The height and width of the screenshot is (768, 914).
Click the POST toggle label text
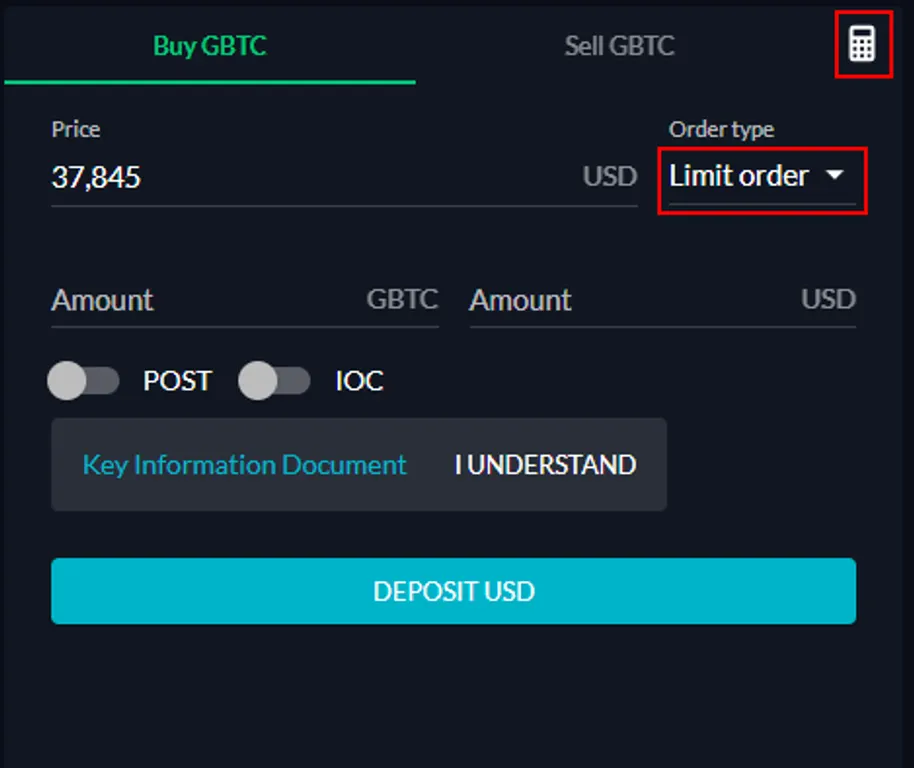177,381
